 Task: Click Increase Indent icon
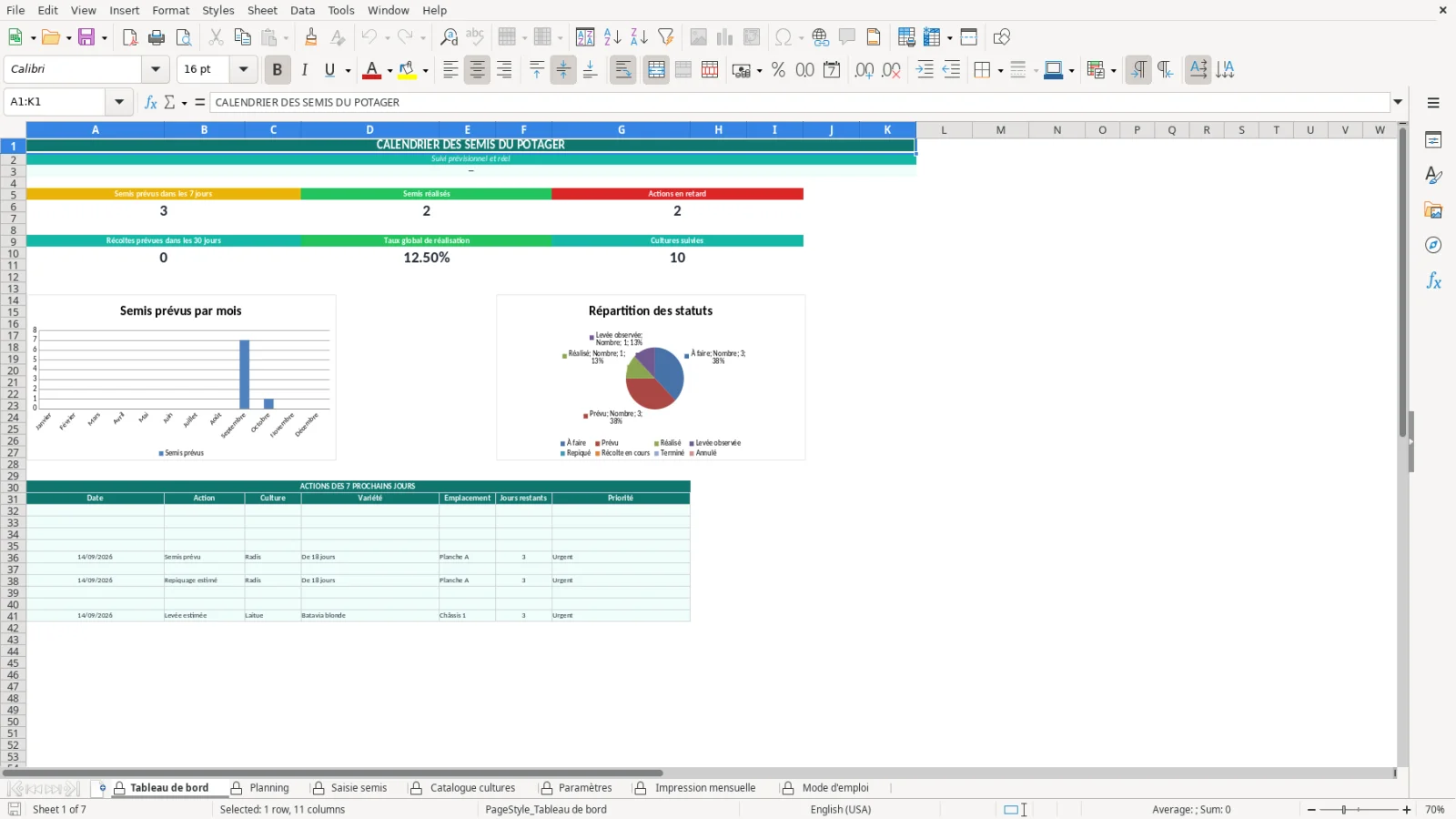click(925, 70)
